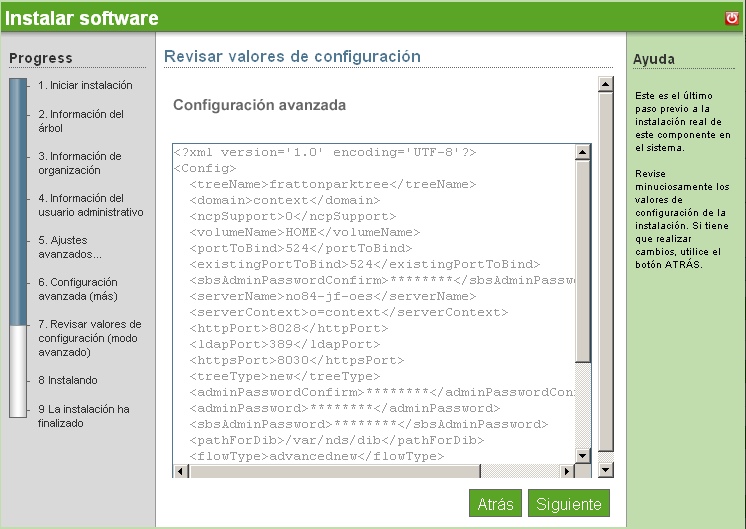This screenshot has width=746, height=529.
Task: Click the outer scrollbar down arrow
Action: click(x=606, y=470)
